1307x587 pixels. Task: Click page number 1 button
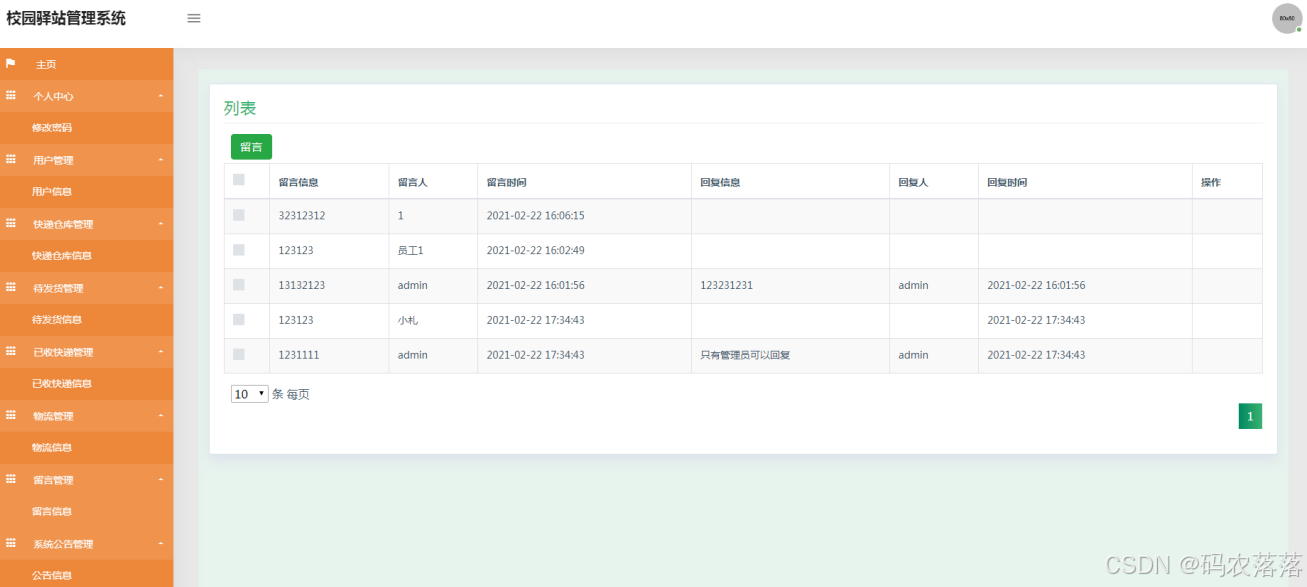pos(1250,416)
